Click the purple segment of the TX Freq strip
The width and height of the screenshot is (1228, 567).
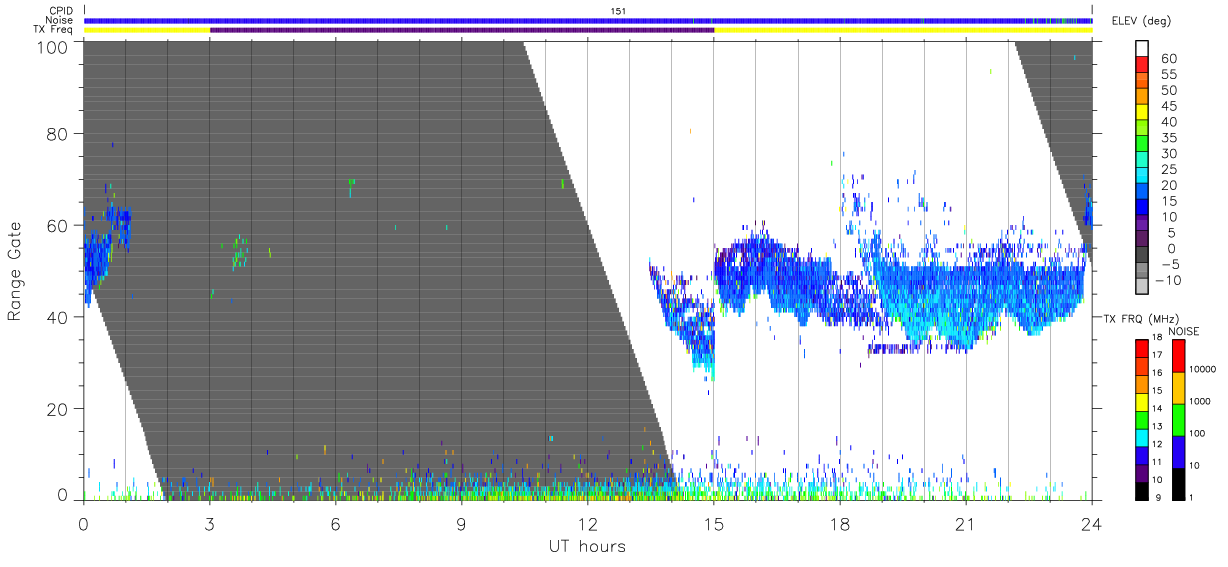[x=462, y=30]
